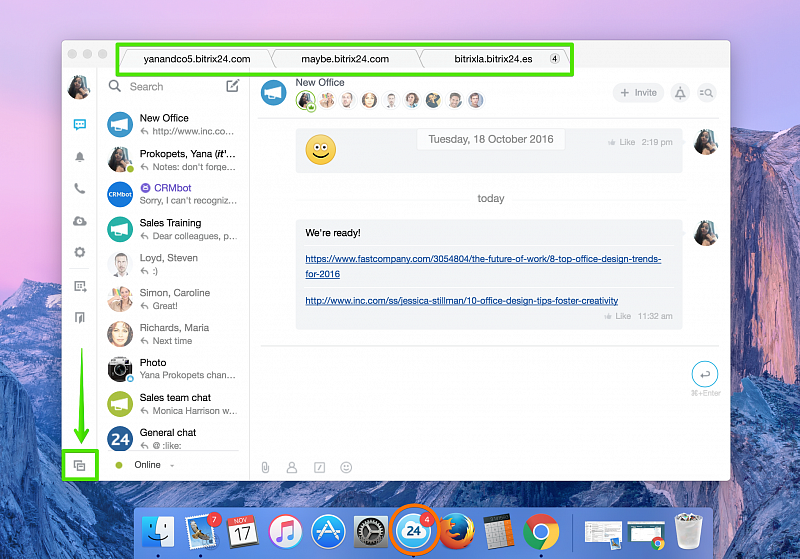The height and width of the screenshot is (559, 800).
Task: Mute notifications for New Office chat
Action: [680, 93]
